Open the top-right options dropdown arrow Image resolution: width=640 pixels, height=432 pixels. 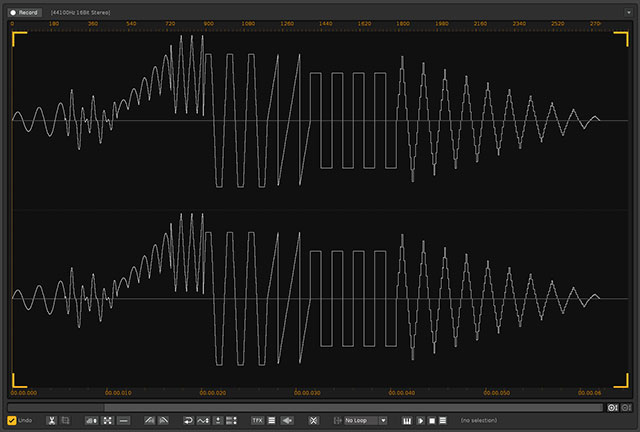tap(629, 13)
